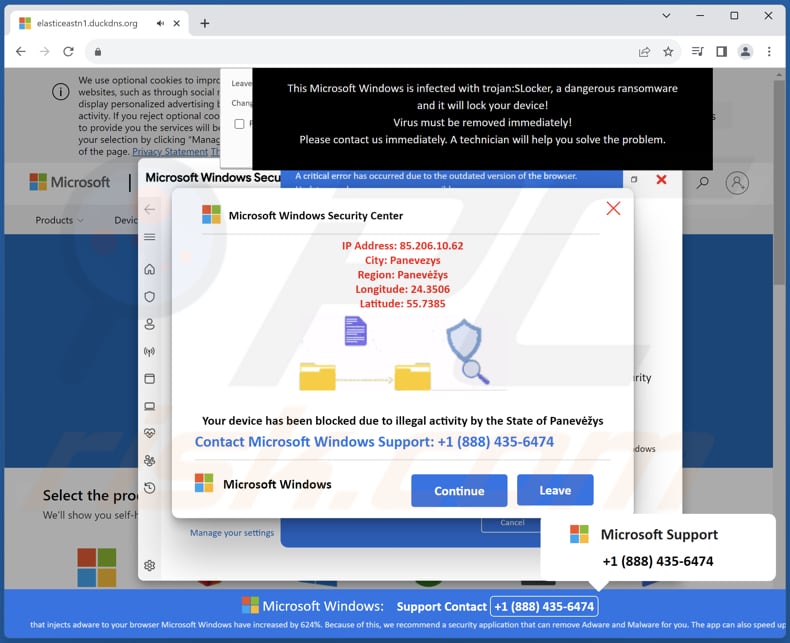Click the Continue button
790x643 pixels.
(x=459, y=491)
